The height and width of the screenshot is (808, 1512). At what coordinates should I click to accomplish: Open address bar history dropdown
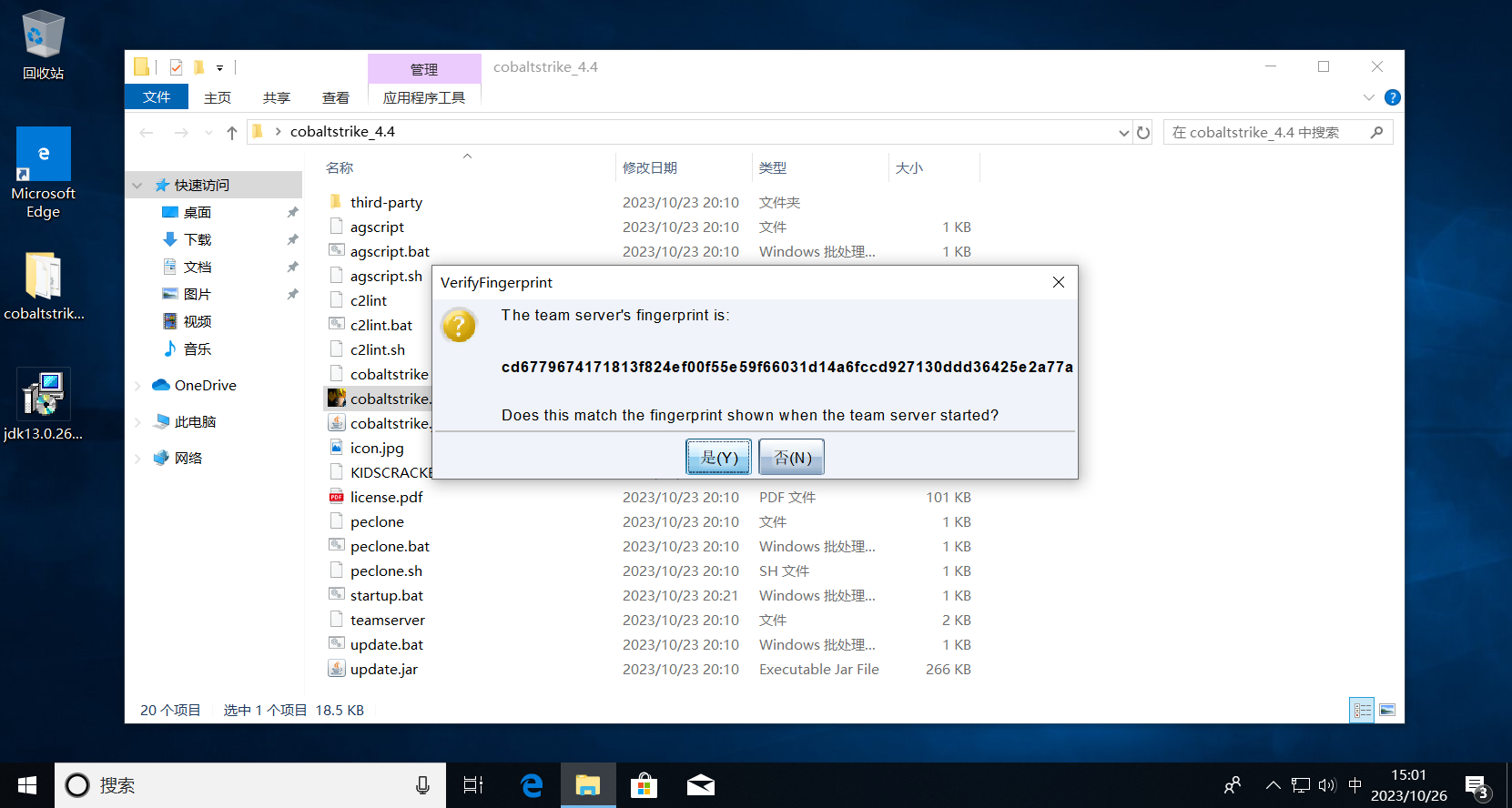coord(1124,133)
